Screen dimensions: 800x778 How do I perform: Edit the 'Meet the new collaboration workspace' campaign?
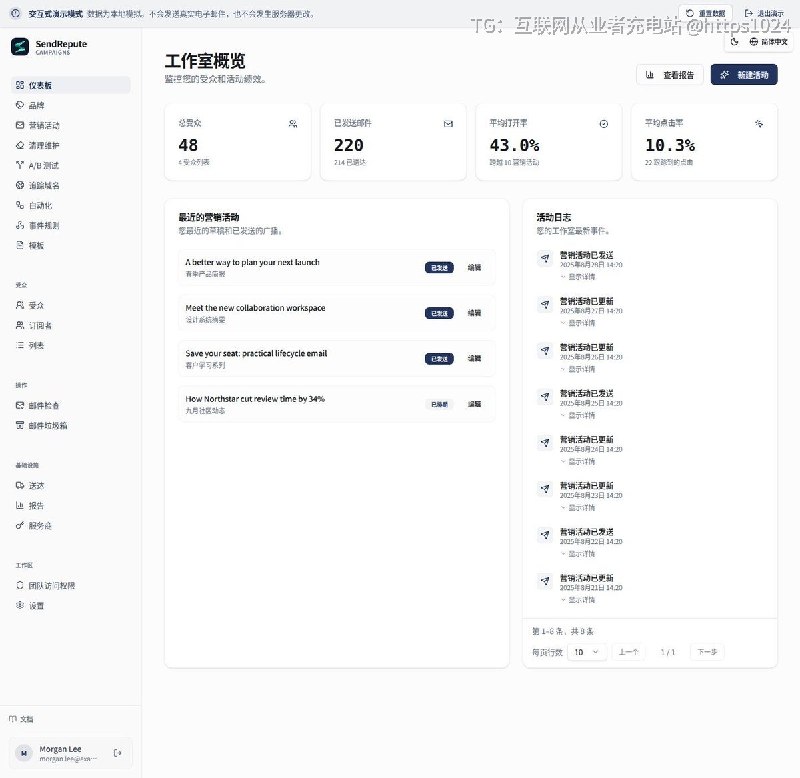point(474,313)
